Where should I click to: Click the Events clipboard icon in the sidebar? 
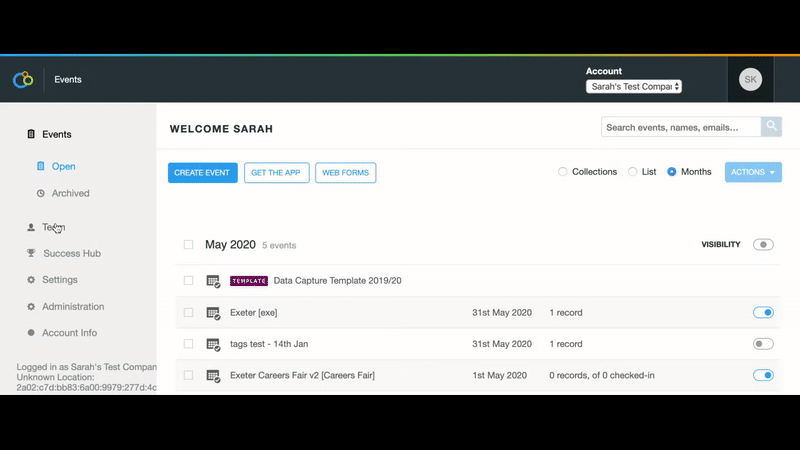pyautogui.click(x=31, y=134)
